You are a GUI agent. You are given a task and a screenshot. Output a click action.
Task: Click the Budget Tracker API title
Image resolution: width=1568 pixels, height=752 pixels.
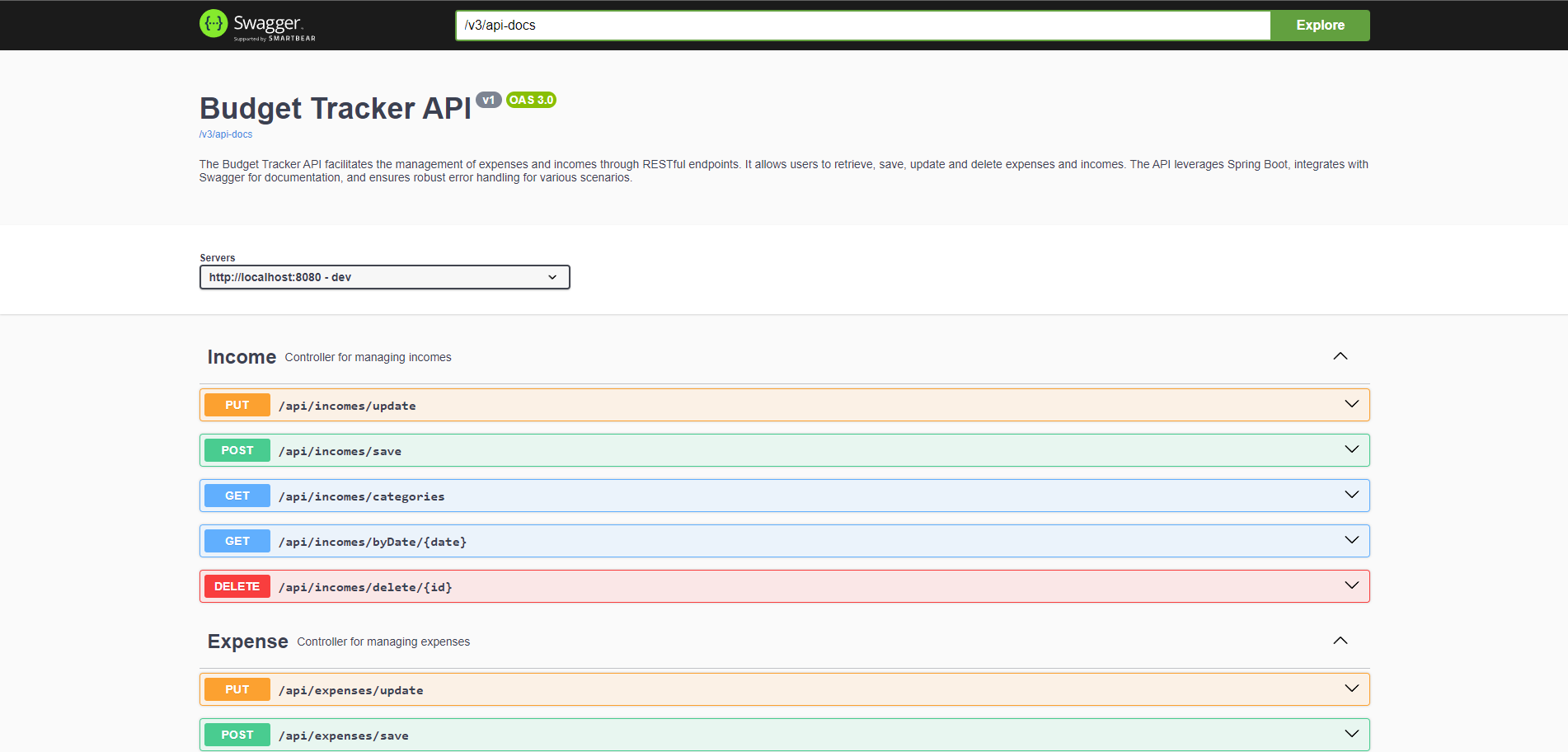(336, 108)
